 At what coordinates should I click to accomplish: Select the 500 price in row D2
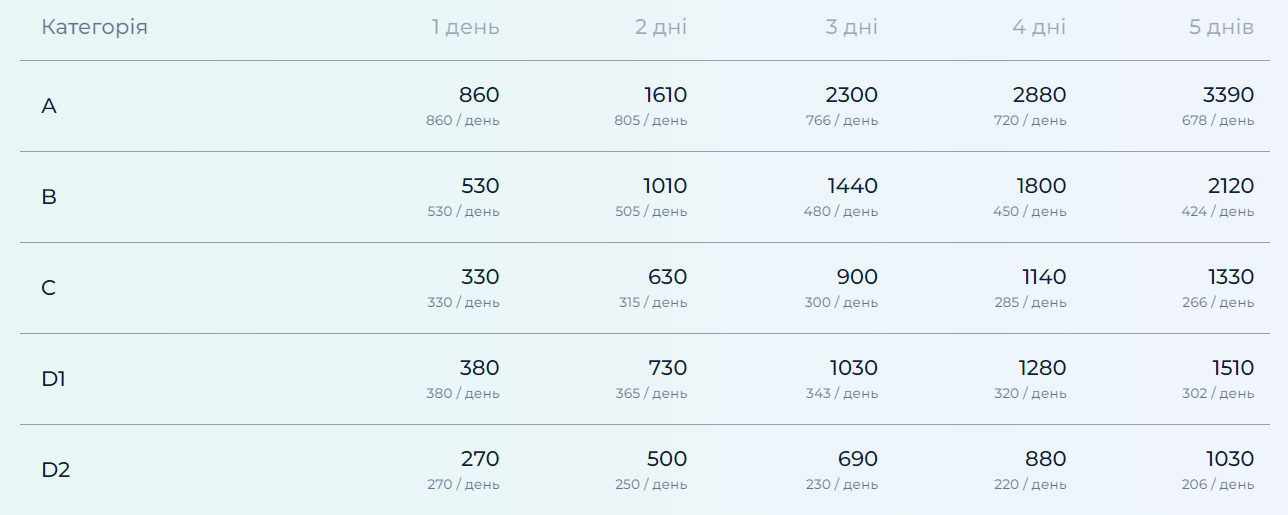coord(667,459)
